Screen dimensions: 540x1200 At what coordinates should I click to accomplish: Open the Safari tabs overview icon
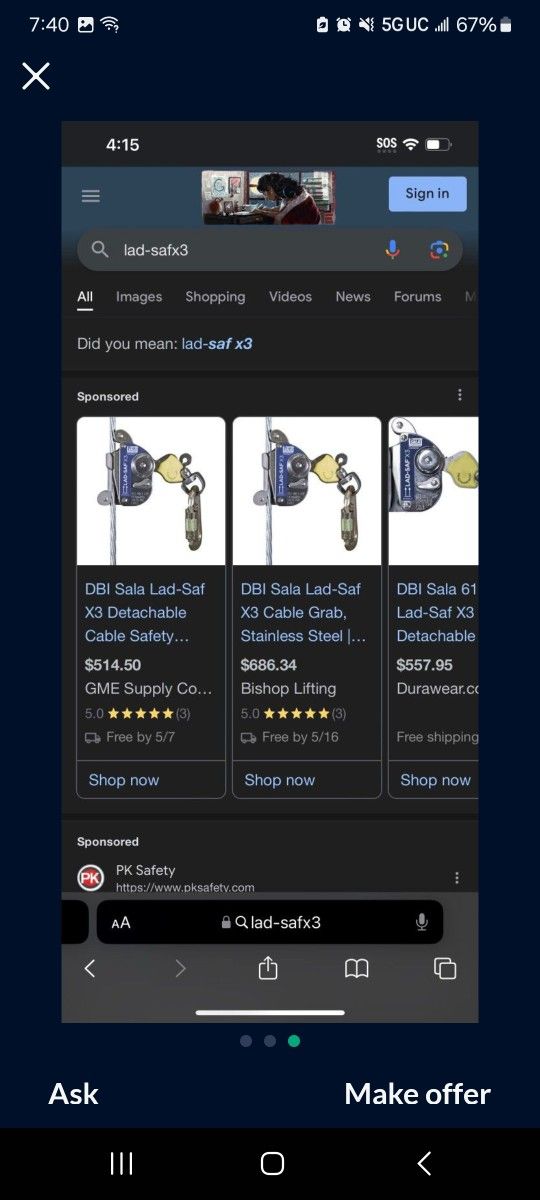tap(445, 968)
